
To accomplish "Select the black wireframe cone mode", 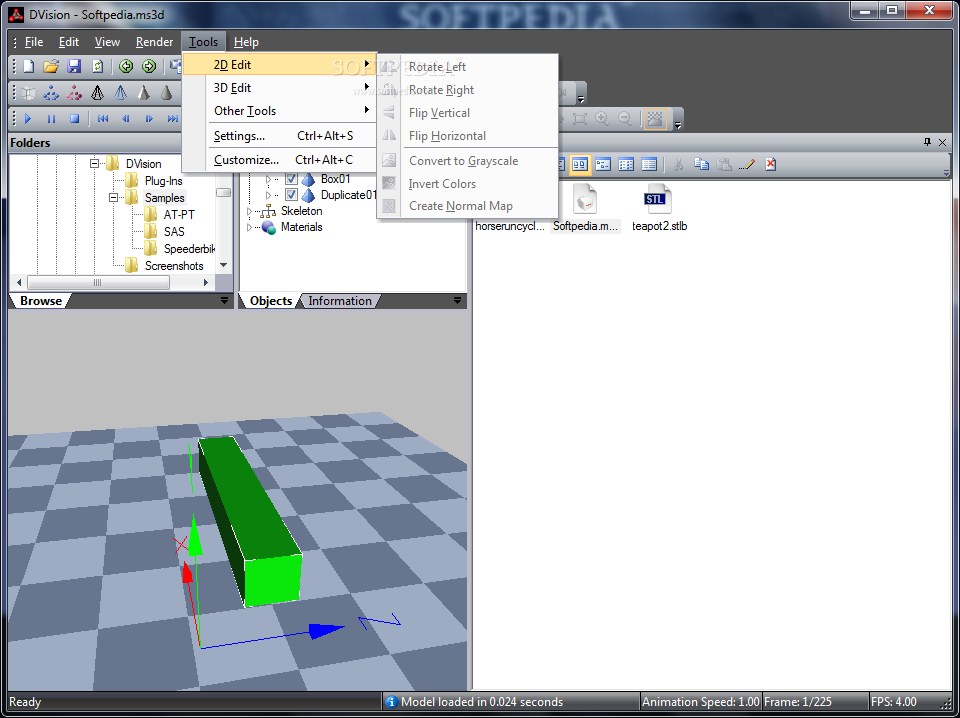I will pos(97,93).
